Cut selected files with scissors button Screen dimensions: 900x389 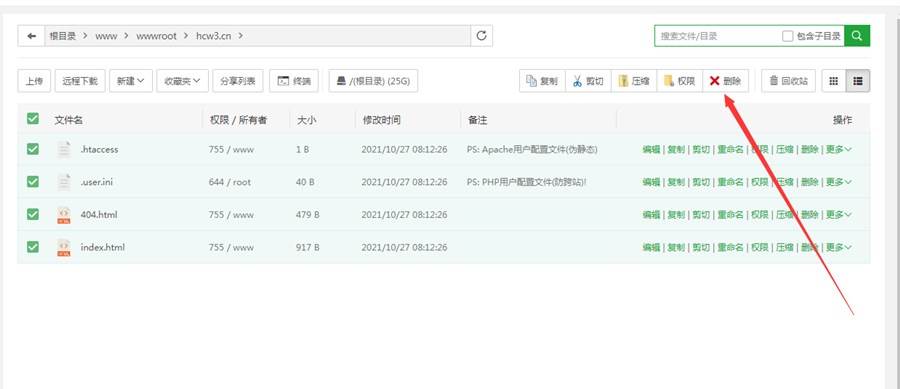pyautogui.click(x=588, y=81)
